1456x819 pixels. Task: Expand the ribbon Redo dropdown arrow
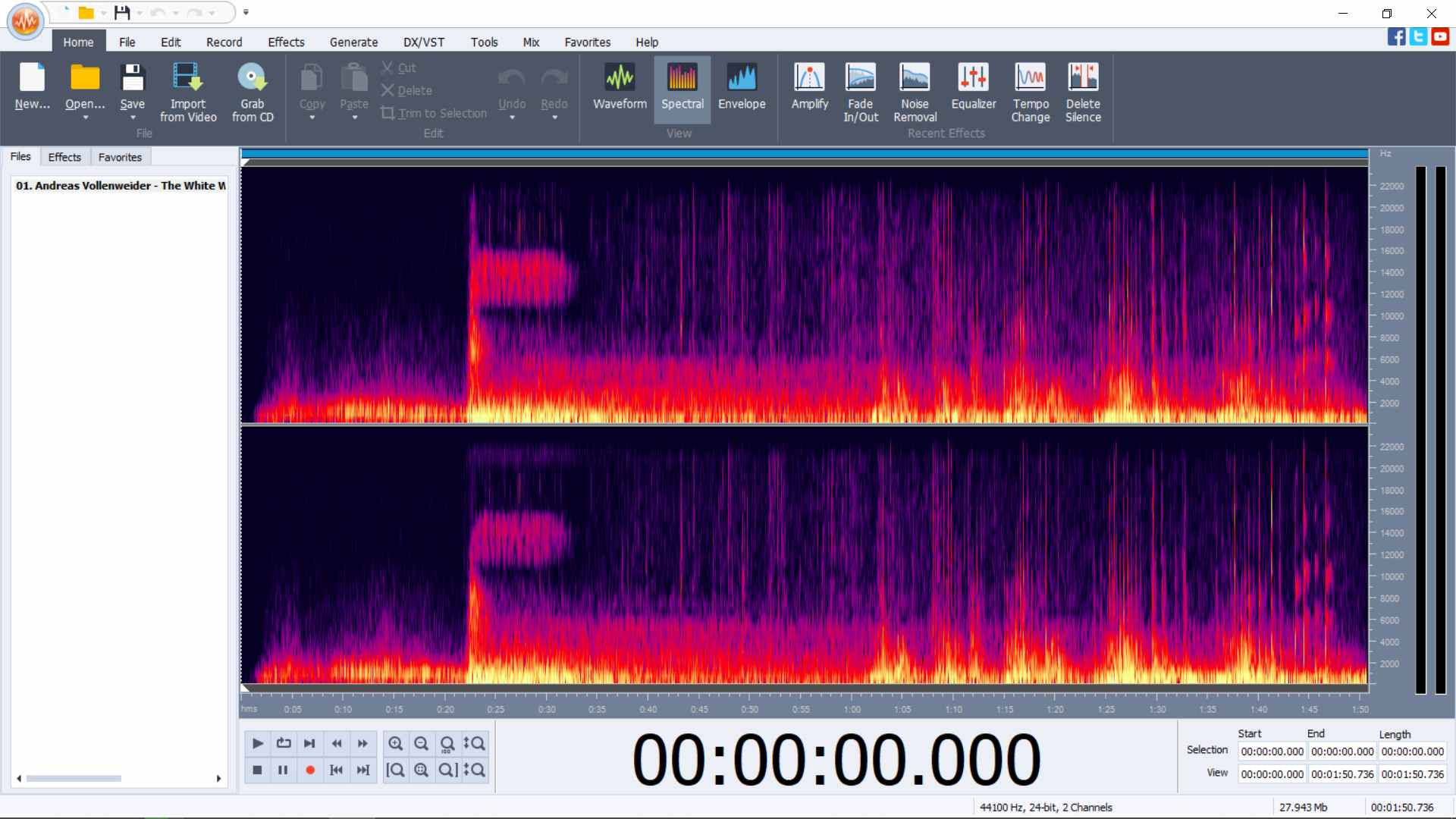(554, 118)
